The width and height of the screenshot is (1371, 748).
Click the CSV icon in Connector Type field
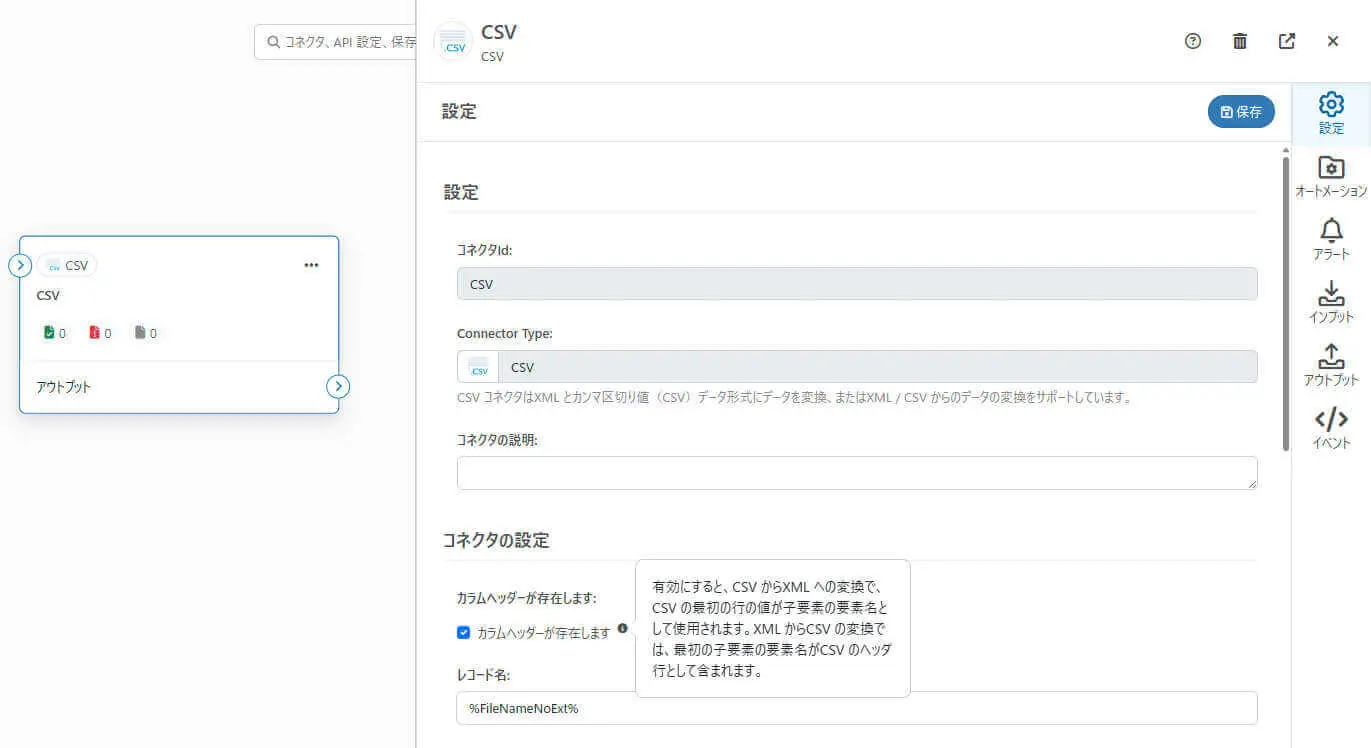478,367
